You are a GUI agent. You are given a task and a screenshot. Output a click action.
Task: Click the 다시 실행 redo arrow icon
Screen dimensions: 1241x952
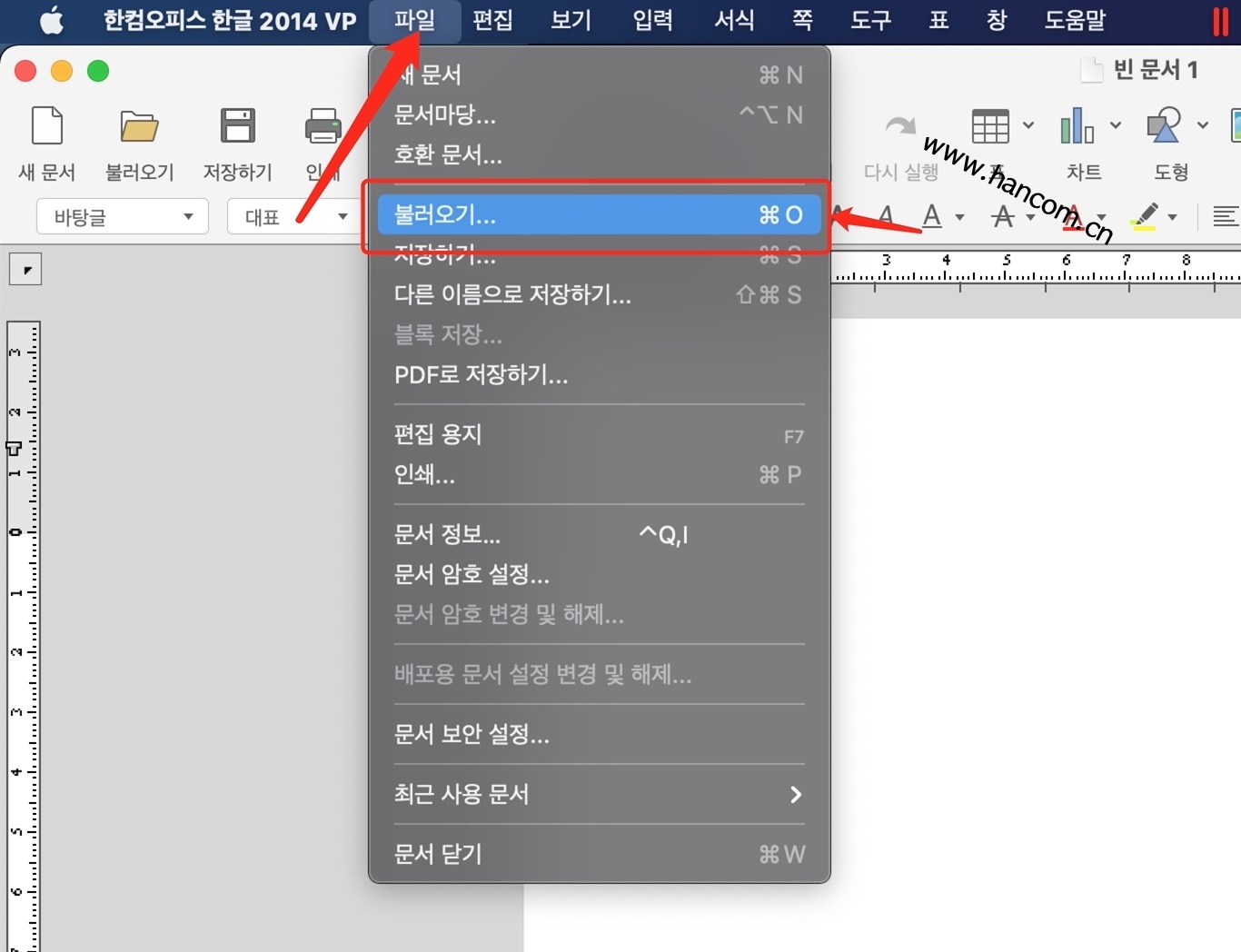[x=899, y=126]
